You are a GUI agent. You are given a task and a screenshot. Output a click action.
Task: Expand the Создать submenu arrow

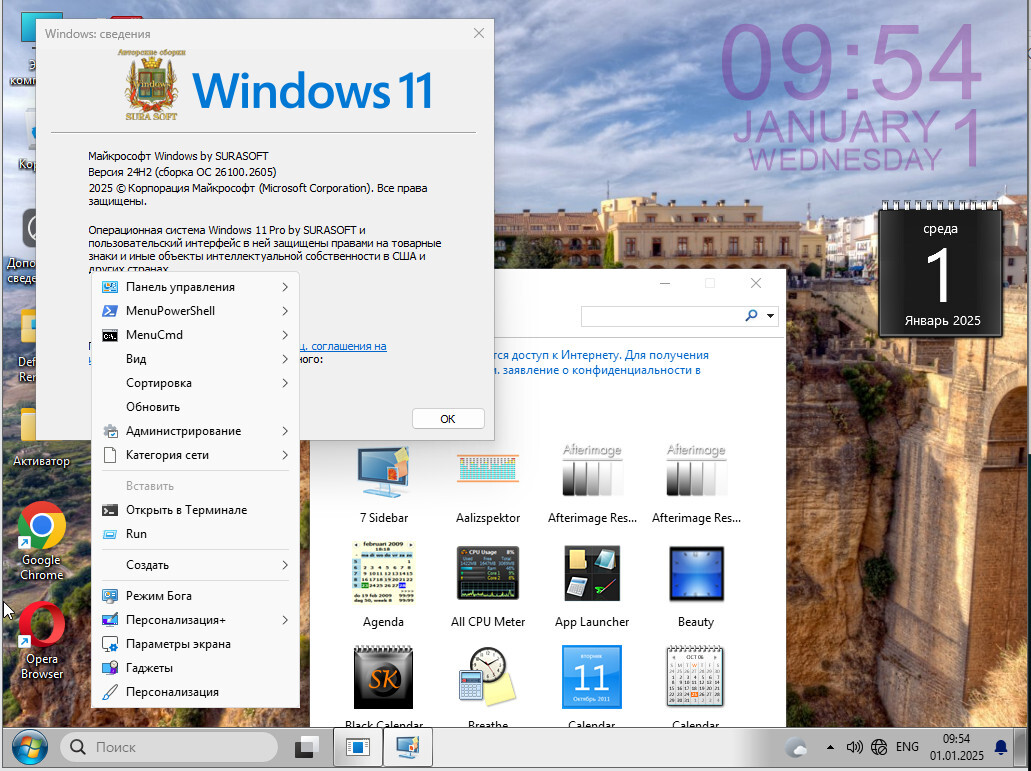click(285, 565)
